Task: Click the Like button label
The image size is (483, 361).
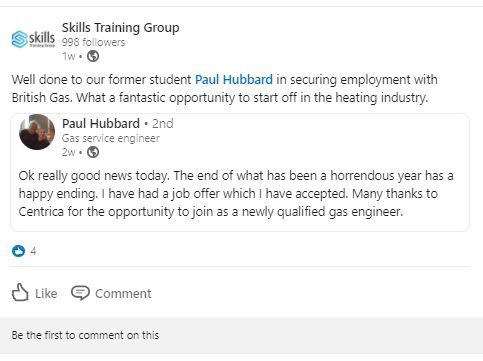Action: (46, 294)
